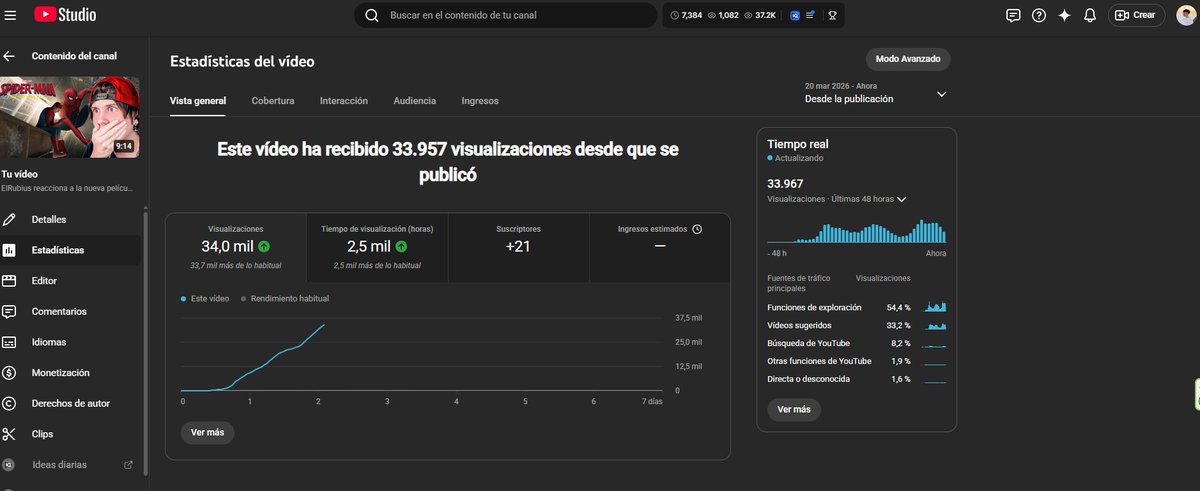Click the Comentarios icon in sidebar
The width and height of the screenshot is (1200, 491).
10,311
